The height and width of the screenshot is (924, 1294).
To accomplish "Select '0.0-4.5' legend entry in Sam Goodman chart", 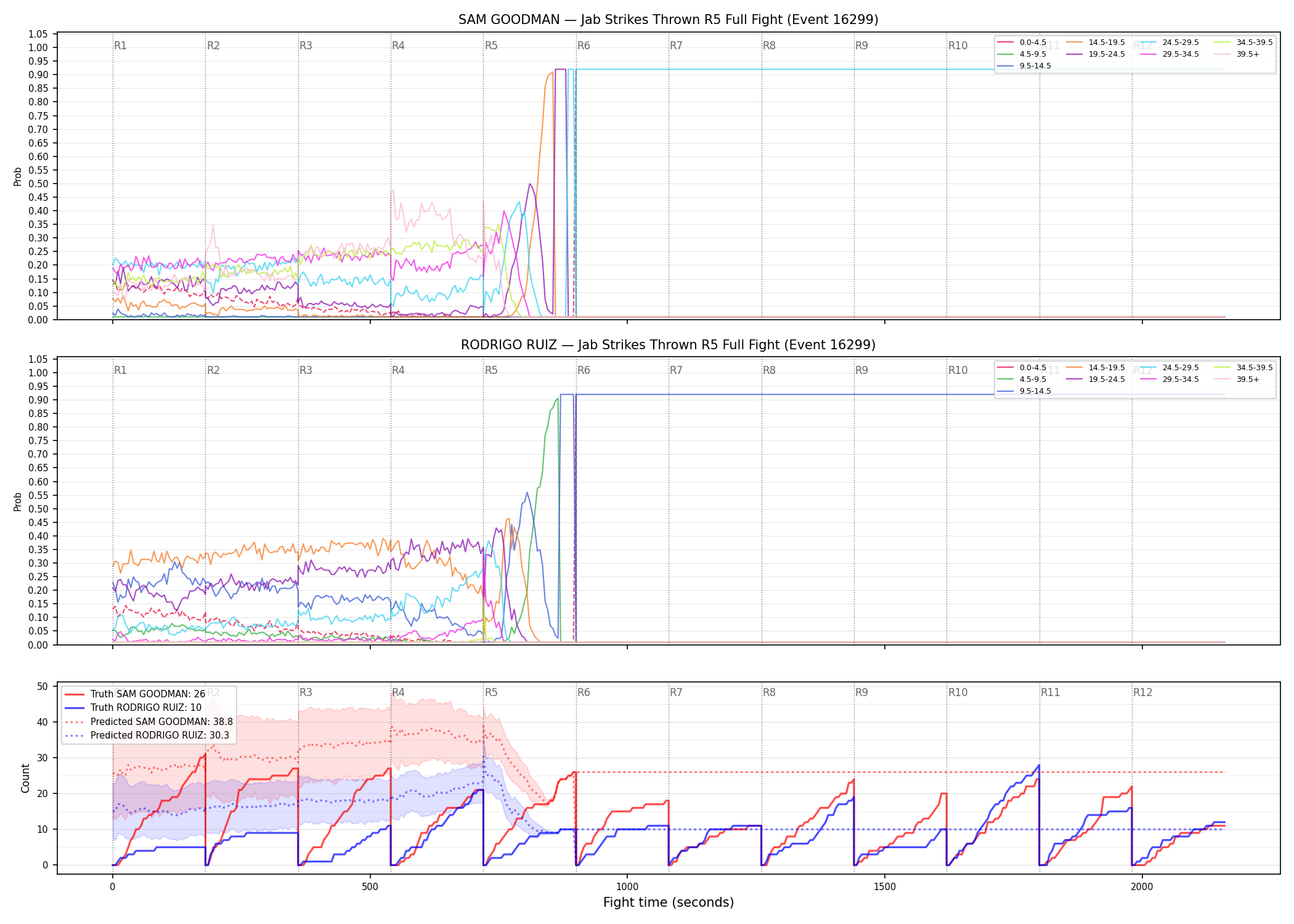I will 1022,43.
